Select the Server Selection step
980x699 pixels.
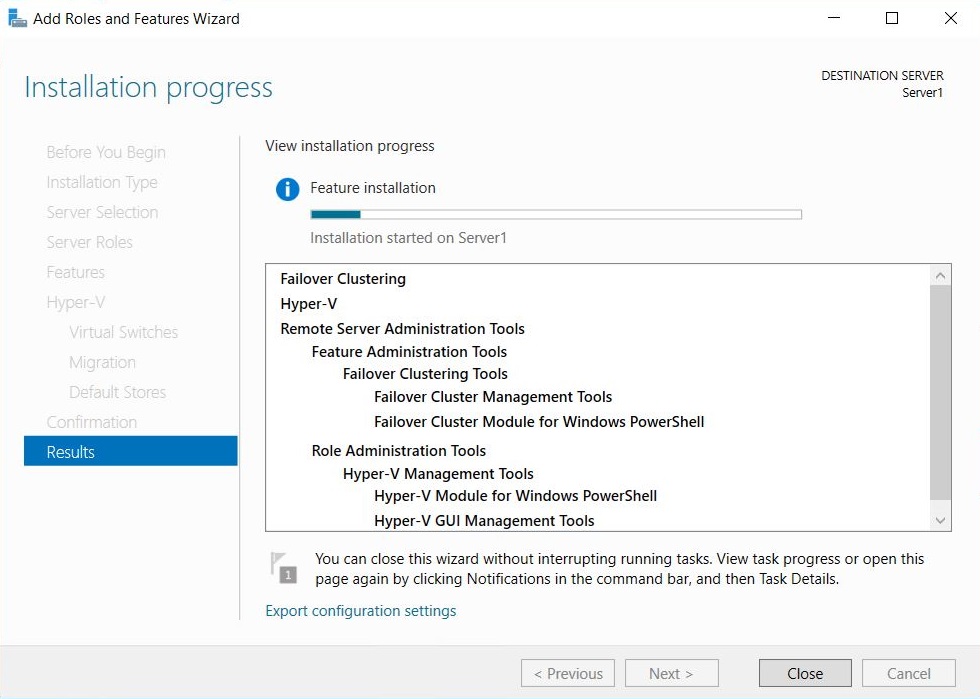click(x=102, y=213)
